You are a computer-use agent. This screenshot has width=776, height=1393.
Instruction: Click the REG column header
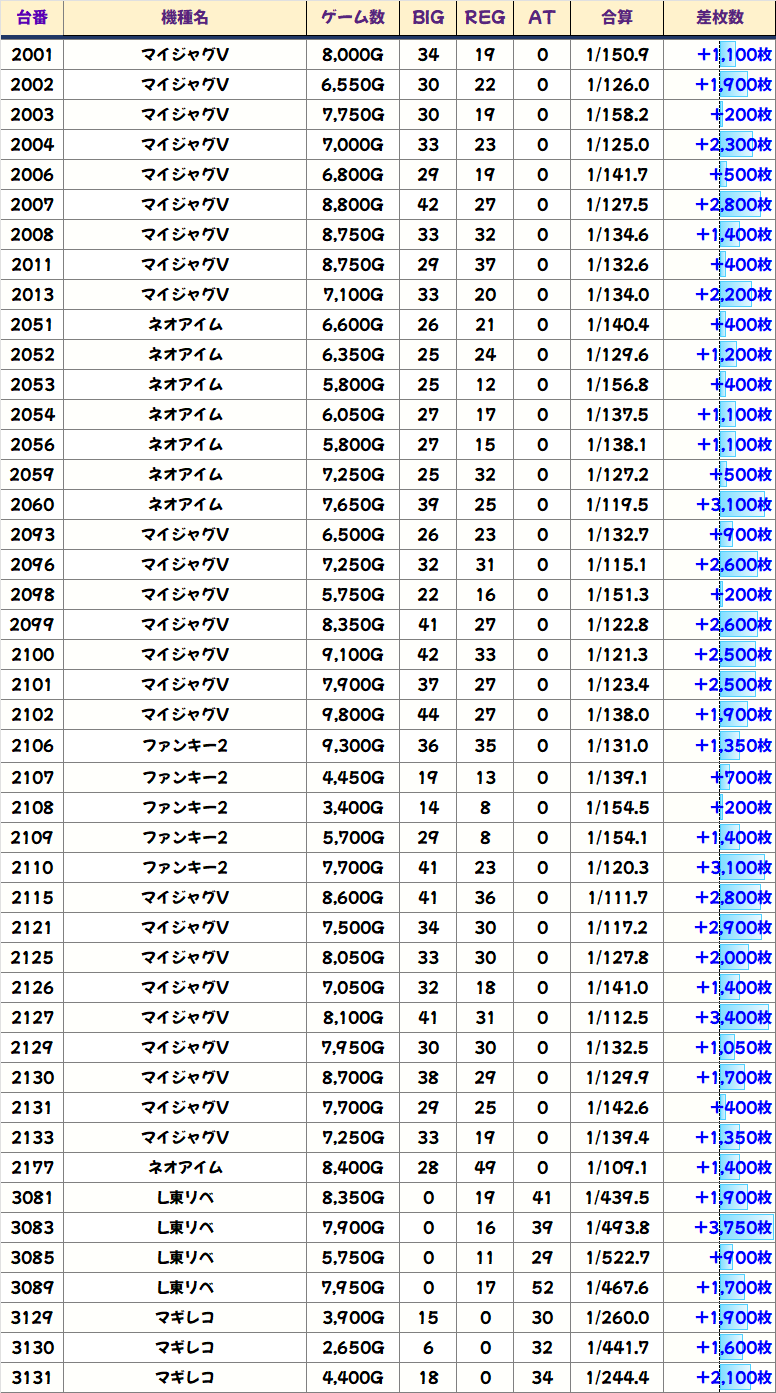coord(485,18)
